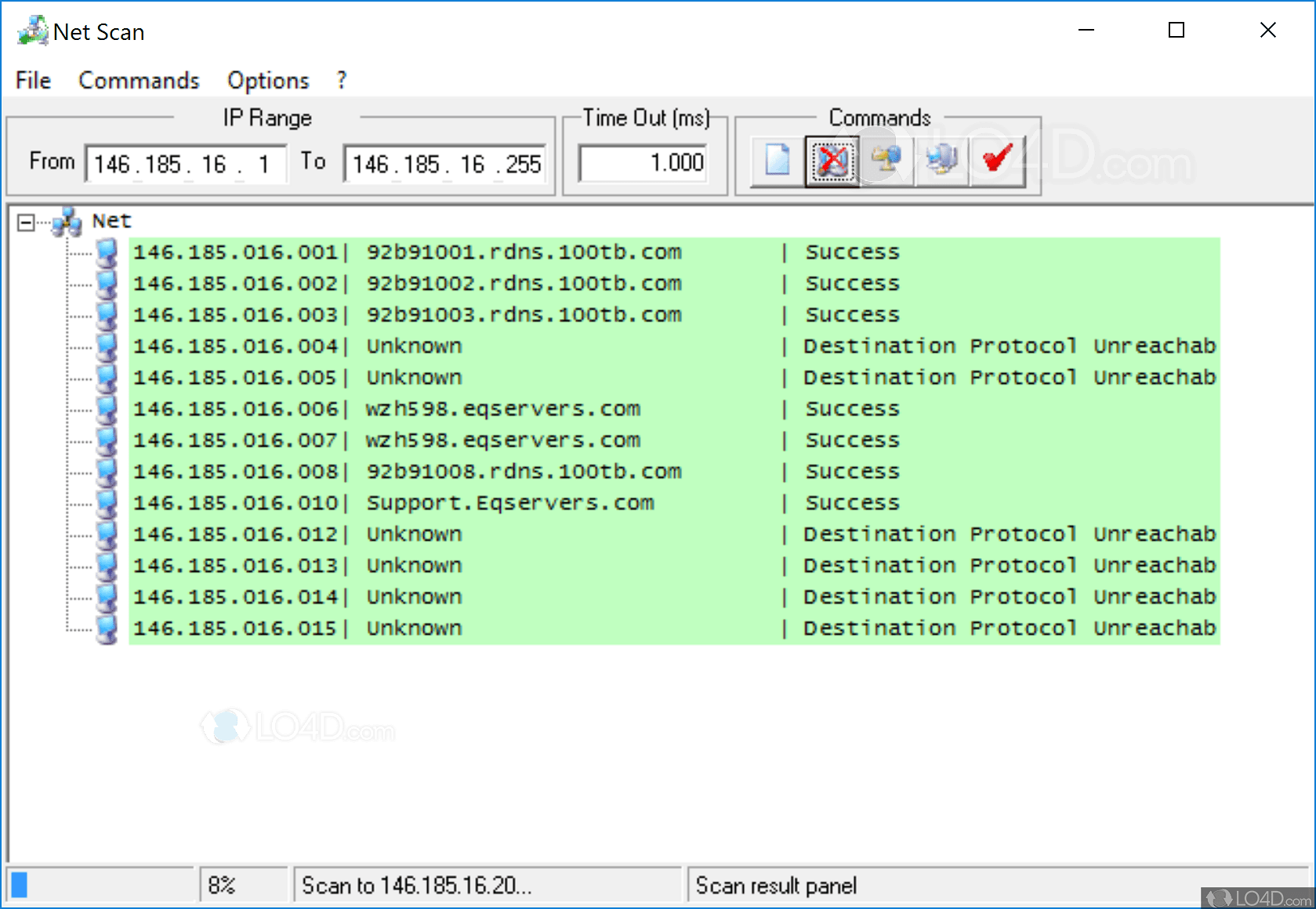This screenshot has height=909, width=1316.
Task: Select the 146.185.016.006 wzh598.eqservers.com row
Action: [x=674, y=409]
